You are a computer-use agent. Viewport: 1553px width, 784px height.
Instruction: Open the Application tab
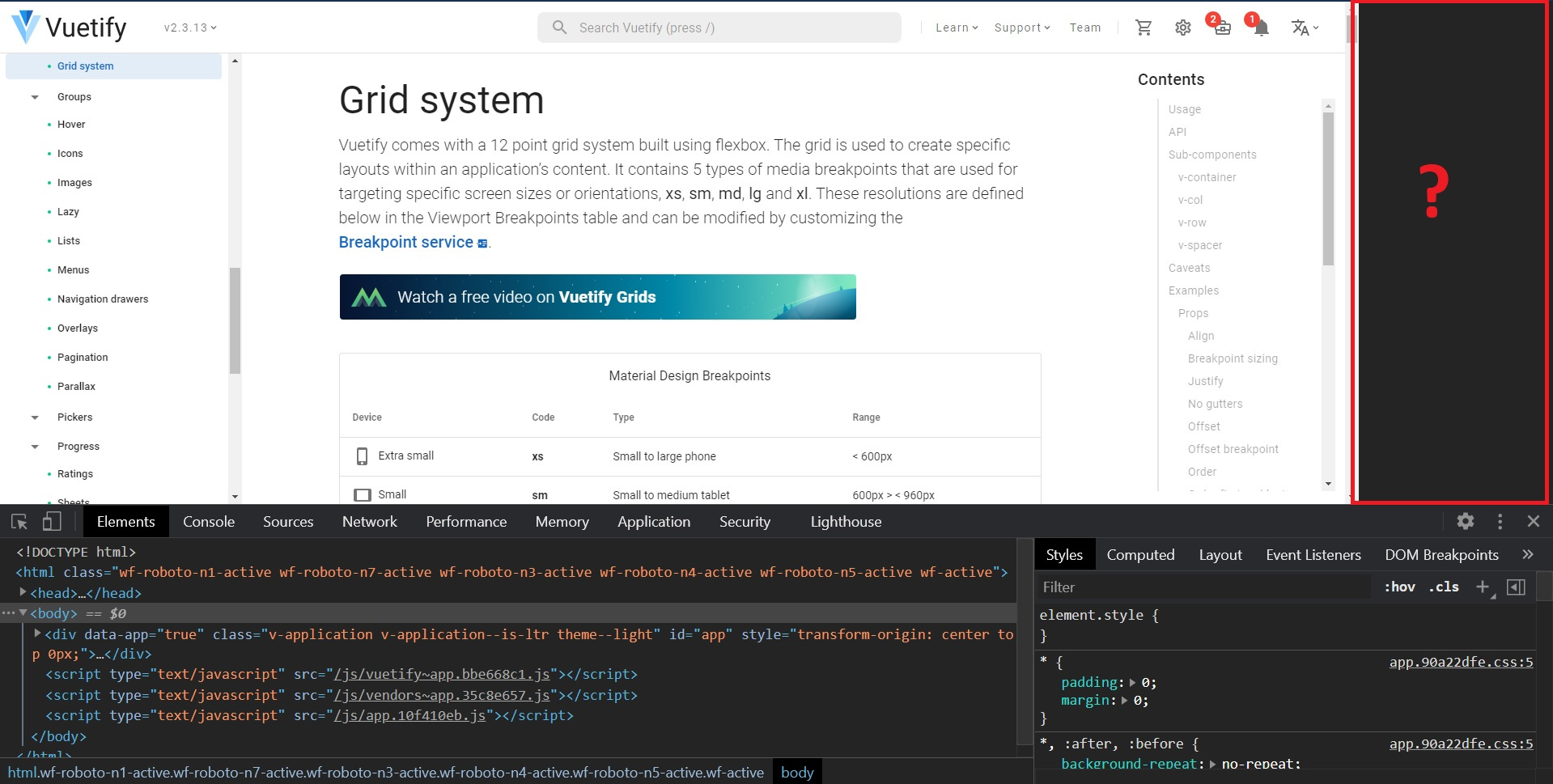654,522
